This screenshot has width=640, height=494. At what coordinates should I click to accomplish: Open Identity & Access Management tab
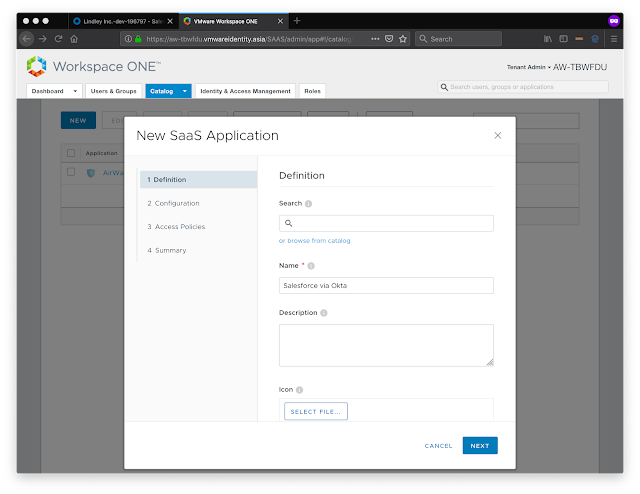point(245,91)
